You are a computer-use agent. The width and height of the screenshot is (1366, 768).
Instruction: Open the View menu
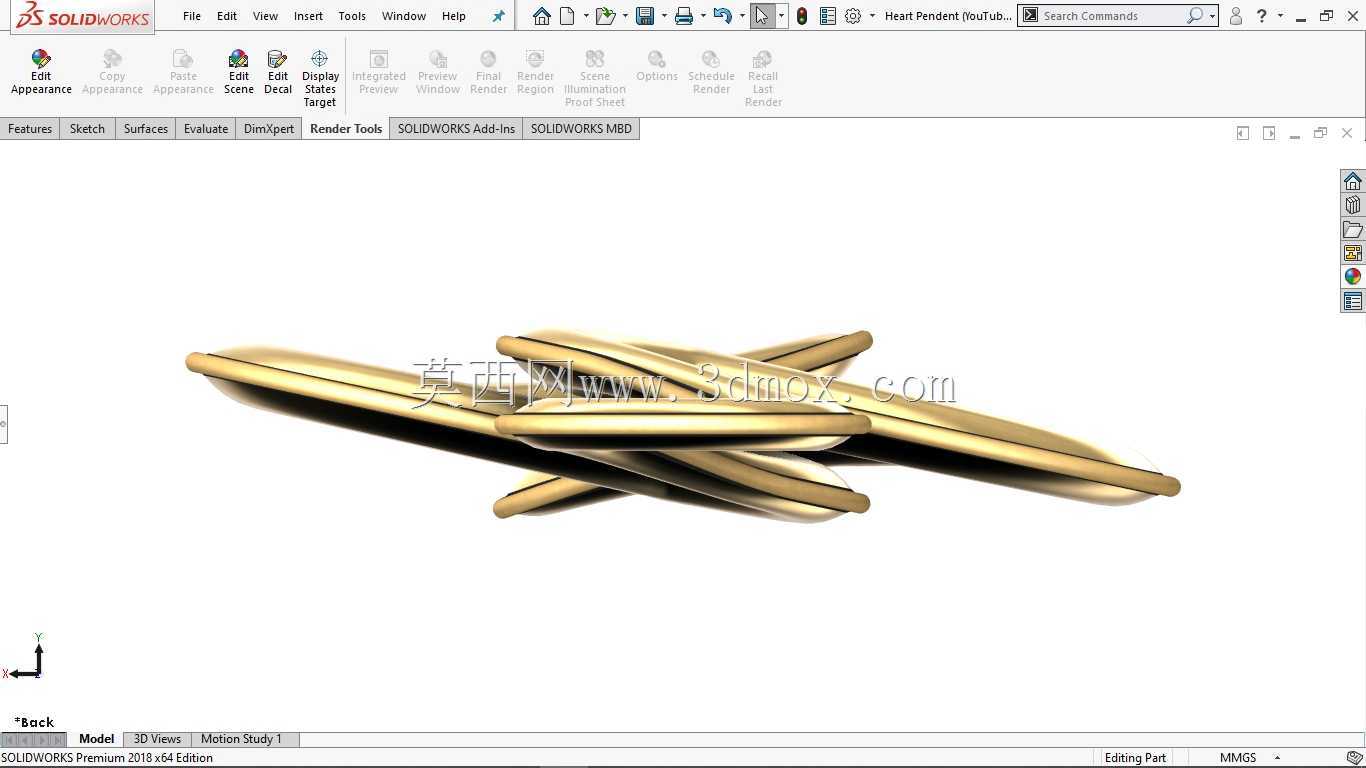(265, 16)
